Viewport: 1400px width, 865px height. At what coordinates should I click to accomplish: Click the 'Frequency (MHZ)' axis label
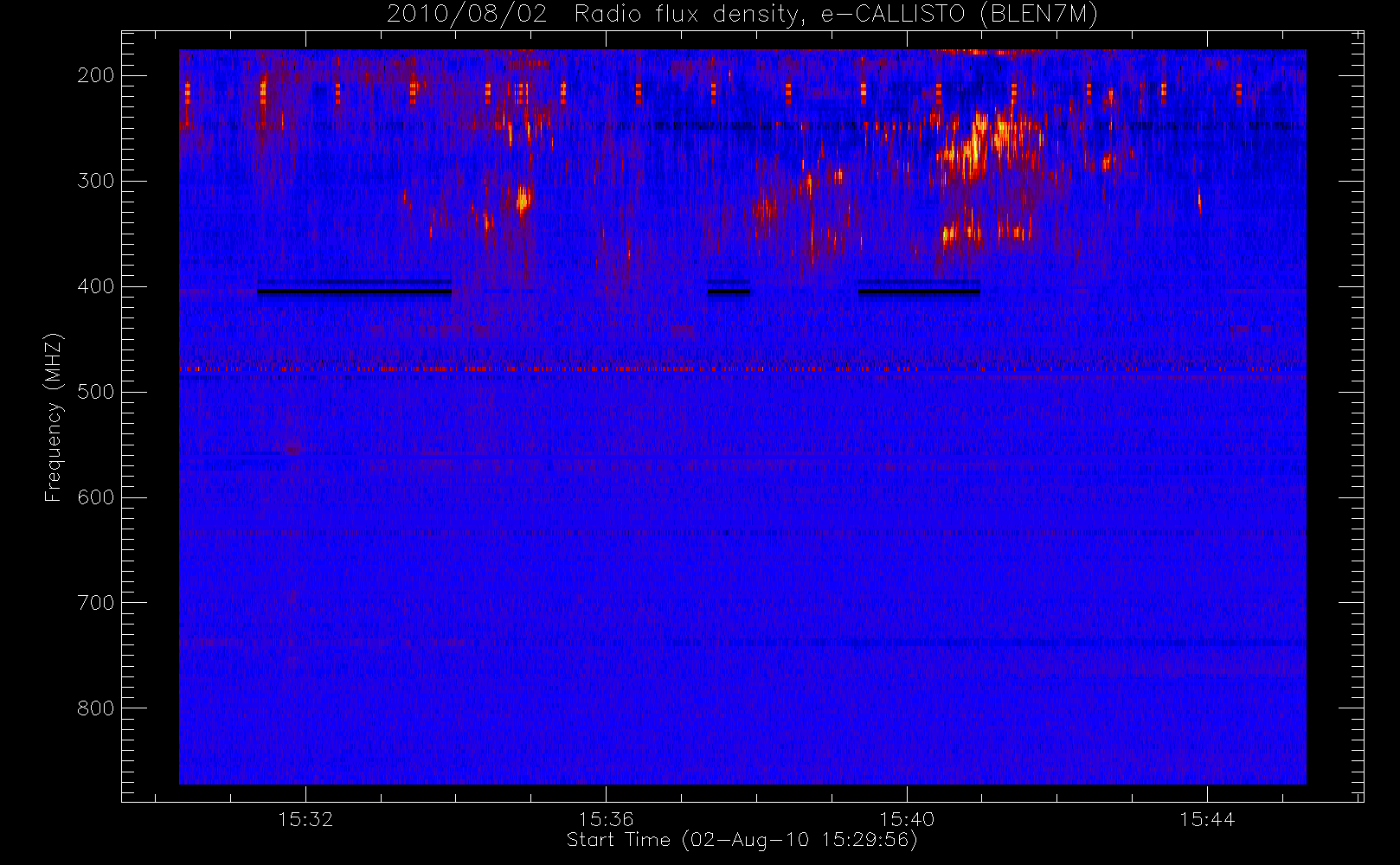(x=54, y=417)
